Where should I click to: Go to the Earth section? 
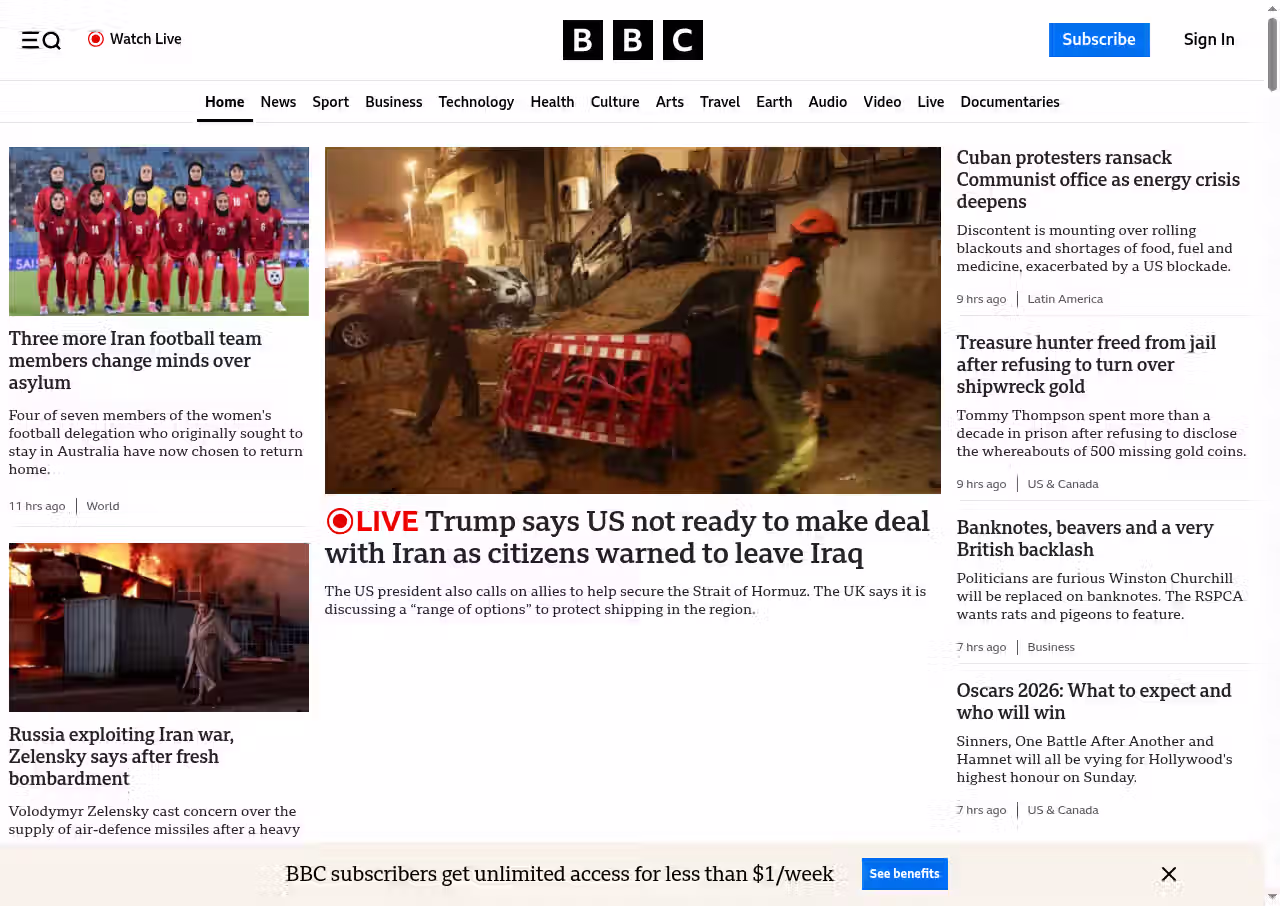pyautogui.click(x=773, y=102)
